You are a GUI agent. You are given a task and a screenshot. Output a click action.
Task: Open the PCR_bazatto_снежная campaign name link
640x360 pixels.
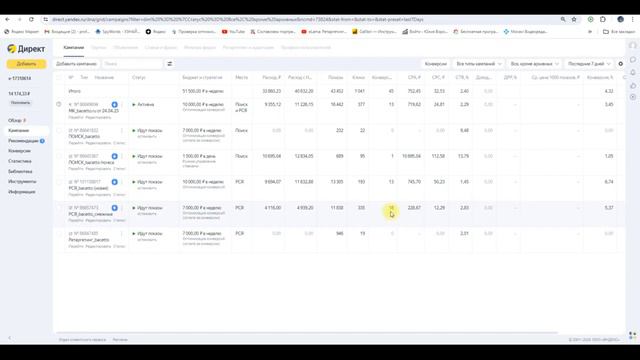[91, 214]
